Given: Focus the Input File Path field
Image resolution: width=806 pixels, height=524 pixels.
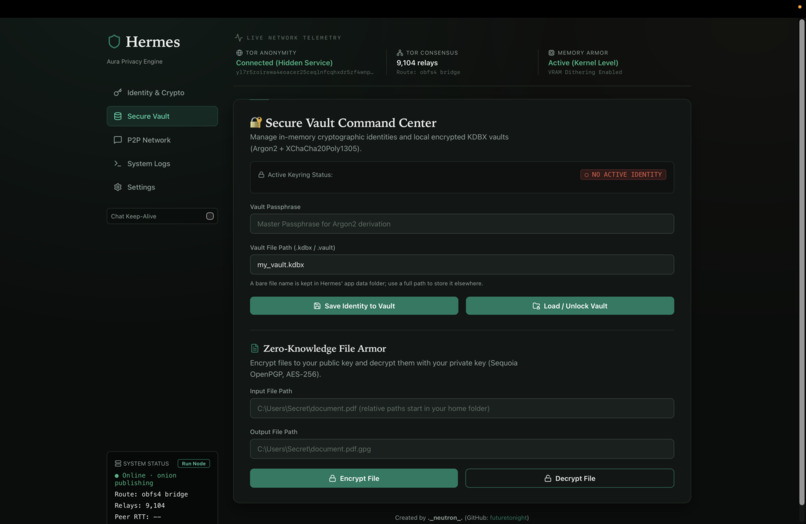Looking at the screenshot, I should [x=462, y=408].
